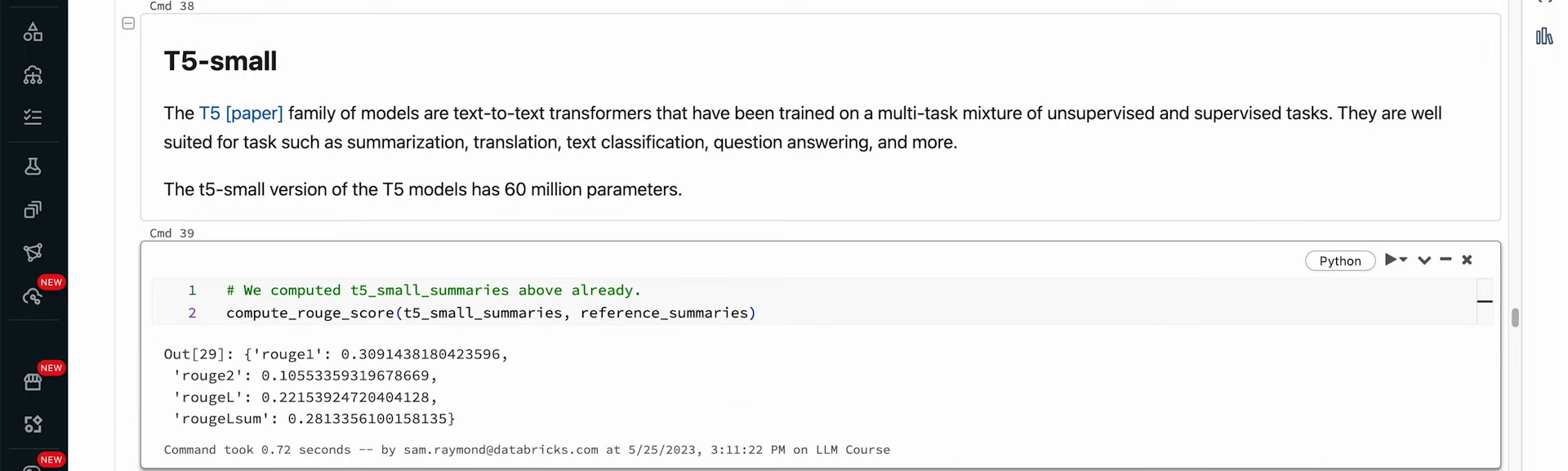1568x471 pixels.
Task: Go to Workflows in the sidebar
Action: click(x=33, y=118)
